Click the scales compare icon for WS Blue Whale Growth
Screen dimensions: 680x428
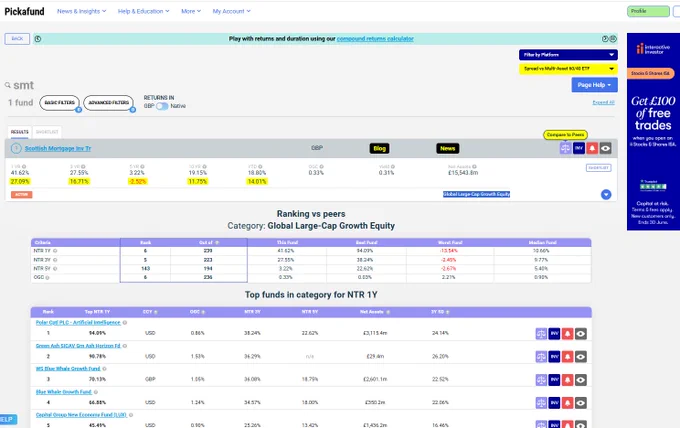pos(541,380)
